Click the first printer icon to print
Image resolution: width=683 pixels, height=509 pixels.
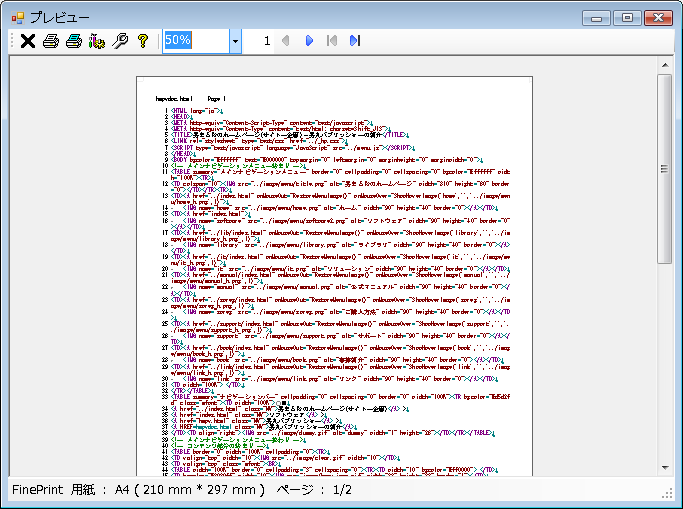[51, 41]
